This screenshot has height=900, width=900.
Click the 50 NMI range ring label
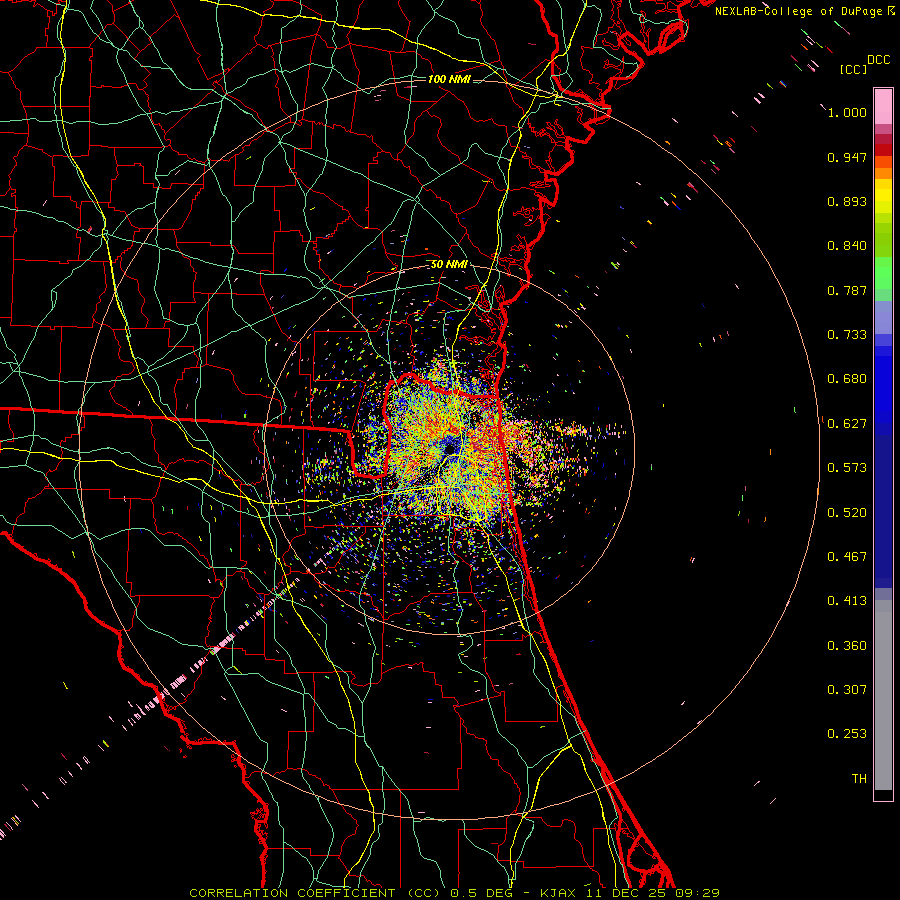coord(449,265)
